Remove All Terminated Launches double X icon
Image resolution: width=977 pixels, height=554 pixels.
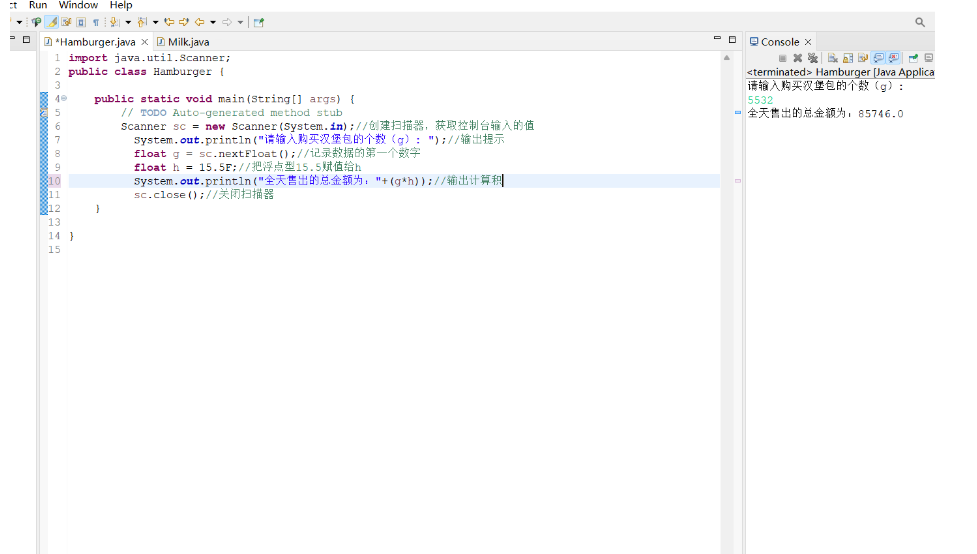click(x=813, y=58)
